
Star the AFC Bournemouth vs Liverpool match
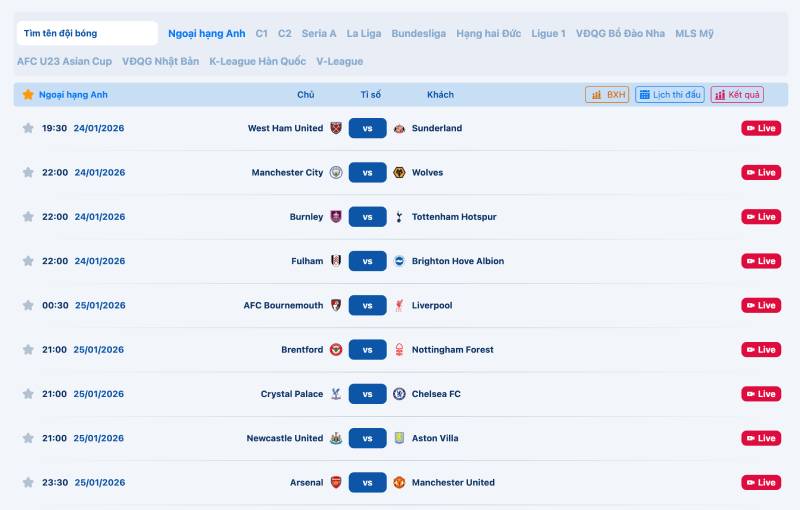pos(28,305)
